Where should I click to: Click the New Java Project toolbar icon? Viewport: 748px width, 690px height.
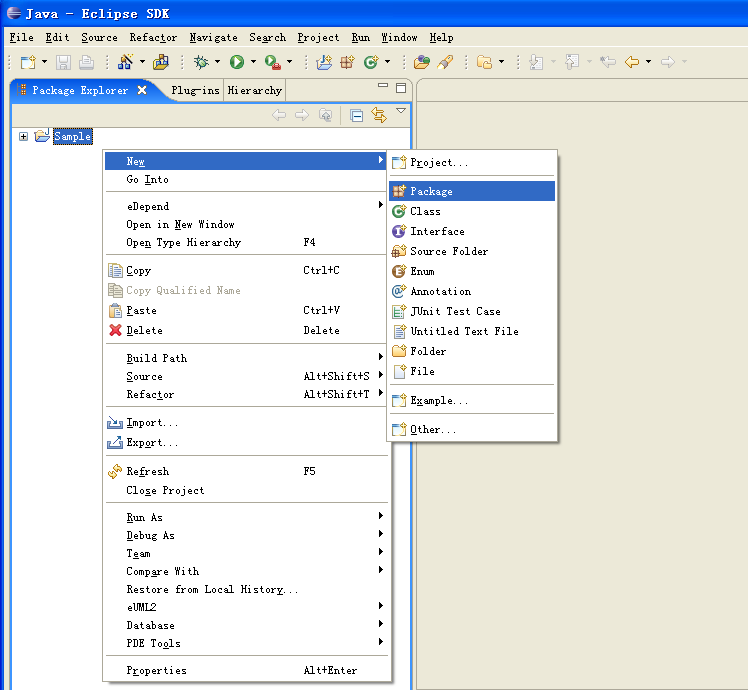[324, 62]
